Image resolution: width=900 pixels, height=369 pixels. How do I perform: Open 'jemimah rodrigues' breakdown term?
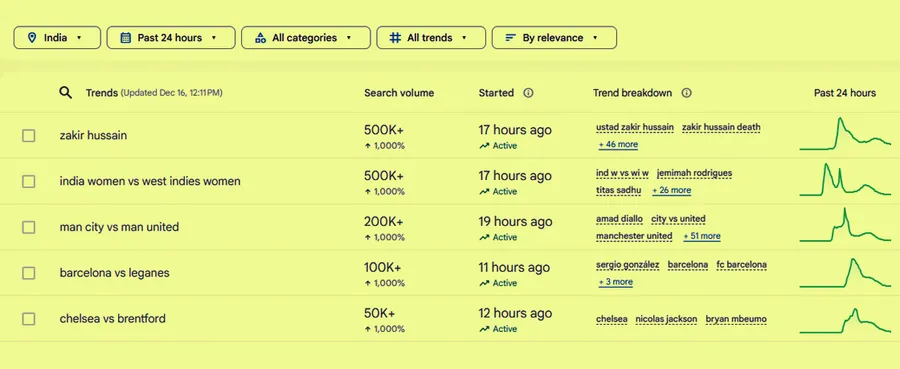(695, 173)
